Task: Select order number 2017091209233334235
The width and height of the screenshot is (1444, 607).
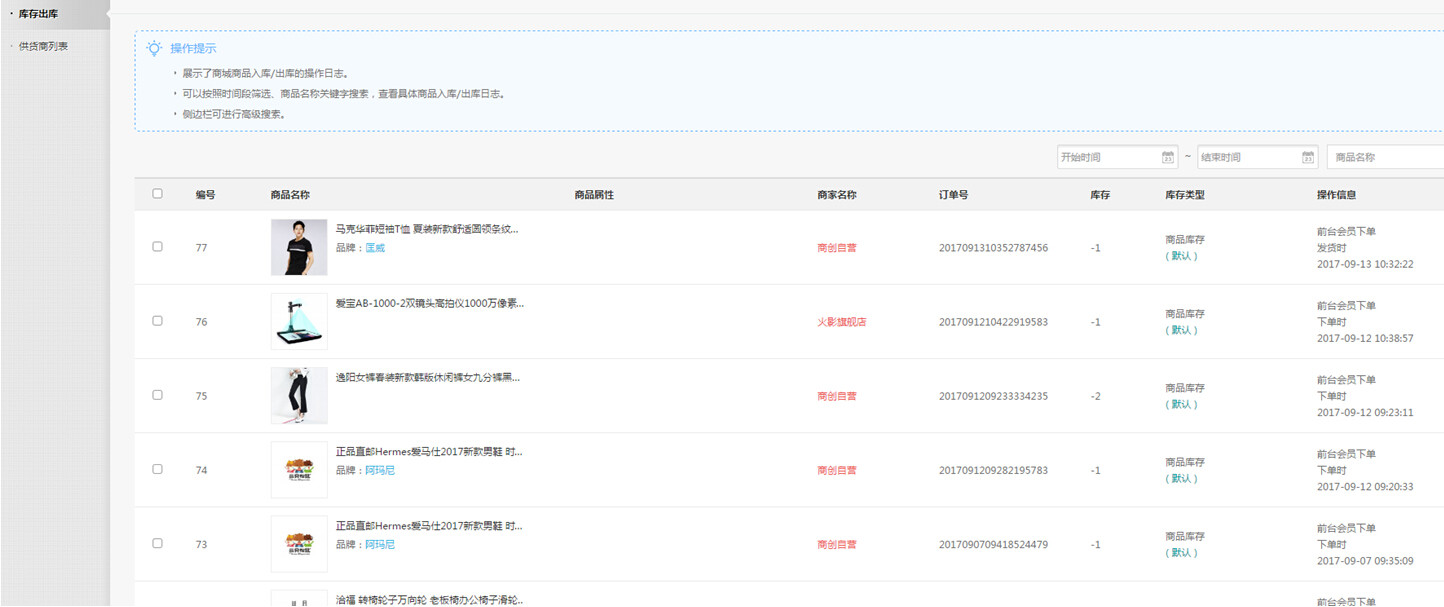Action: pos(993,396)
